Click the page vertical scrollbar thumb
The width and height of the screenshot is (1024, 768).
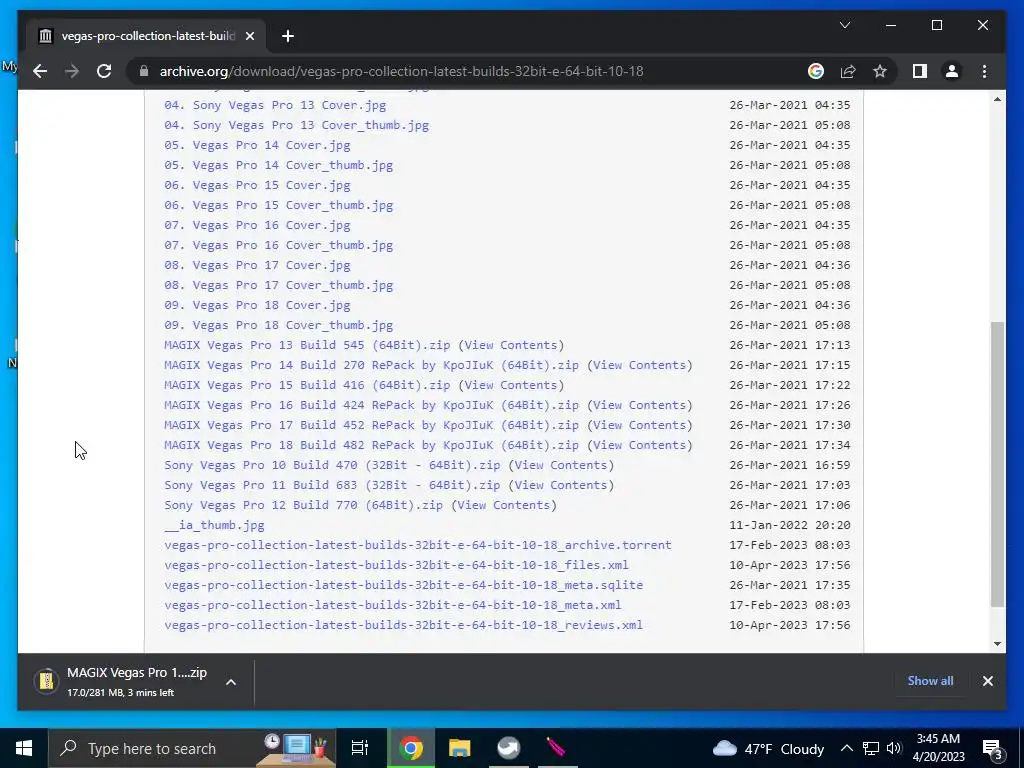click(x=997, y=464)
